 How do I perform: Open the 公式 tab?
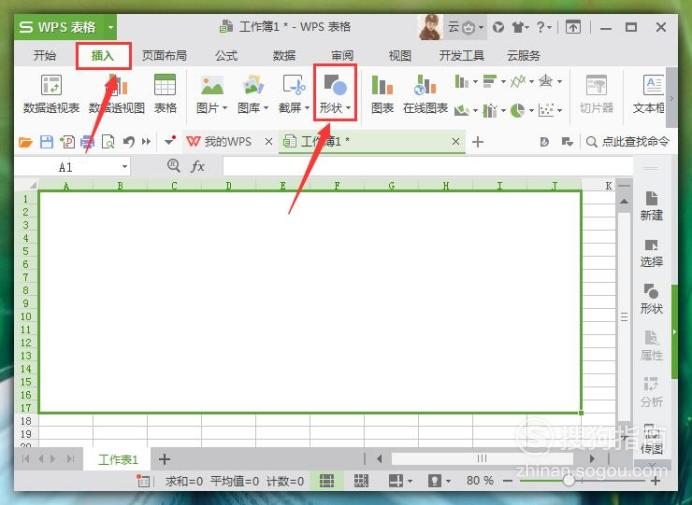[x=226, y=56]
